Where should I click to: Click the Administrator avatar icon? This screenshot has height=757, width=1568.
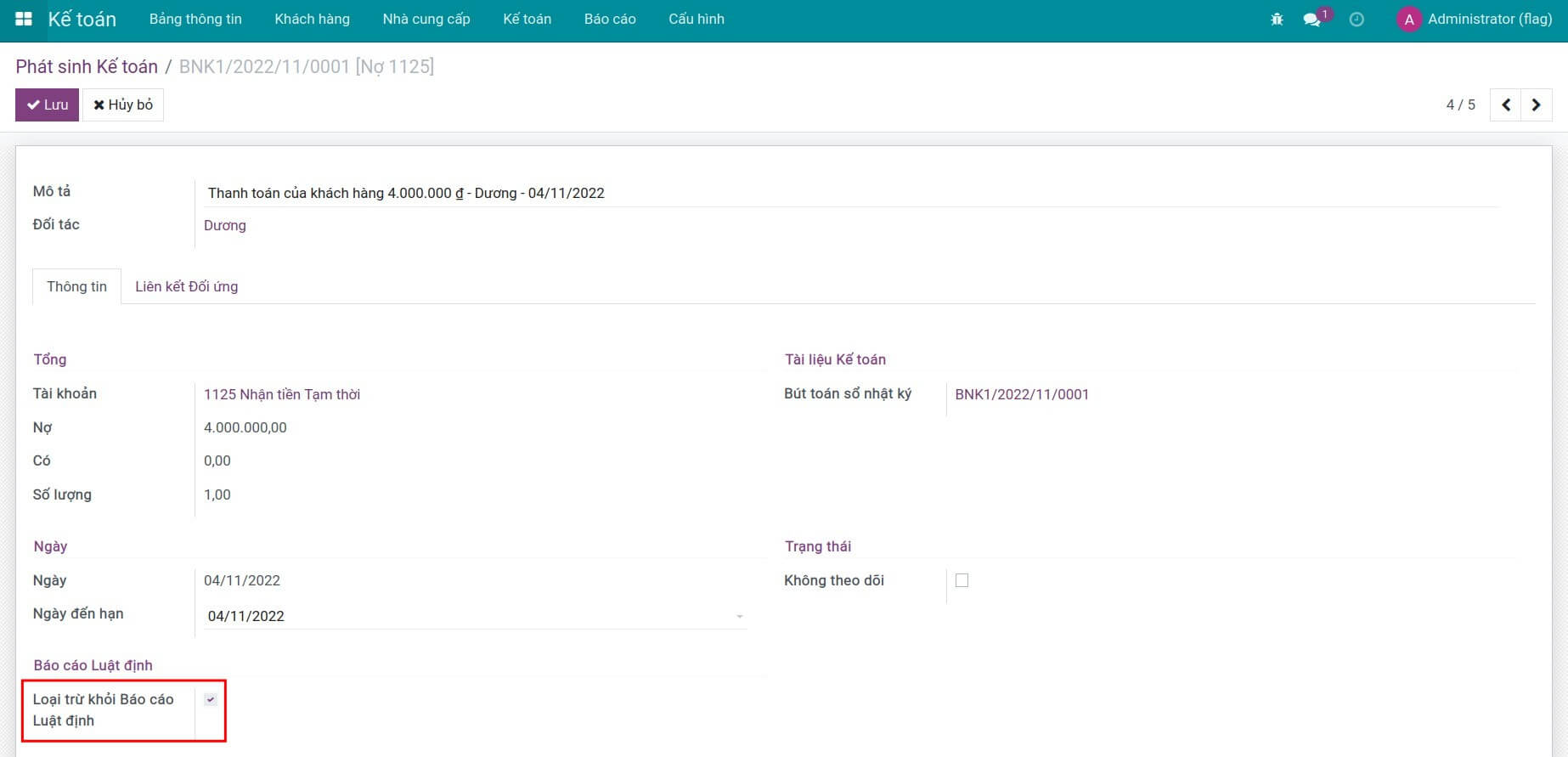coord(1408,20)
